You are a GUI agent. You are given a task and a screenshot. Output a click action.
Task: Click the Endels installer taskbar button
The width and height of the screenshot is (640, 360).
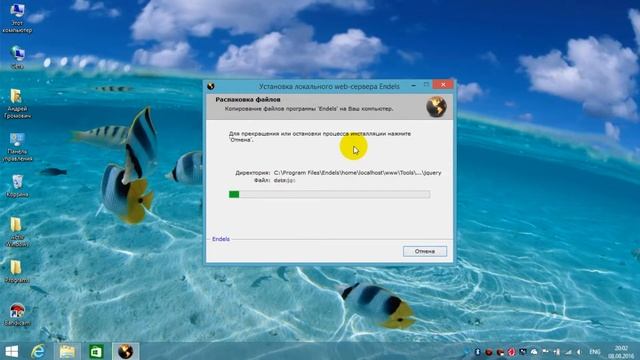(x=125, y=351)
